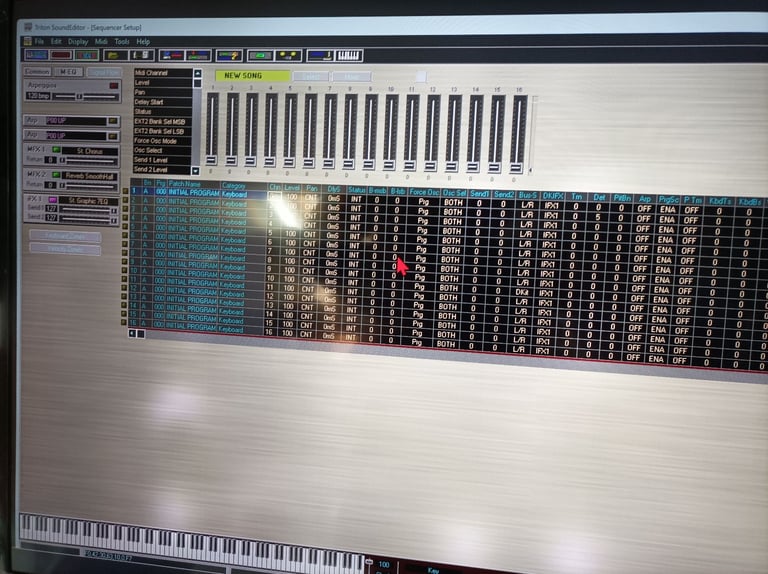Screen dimensions: 768x574
Task: Click the two yellow dots toolbar icon
Action: 288,55
